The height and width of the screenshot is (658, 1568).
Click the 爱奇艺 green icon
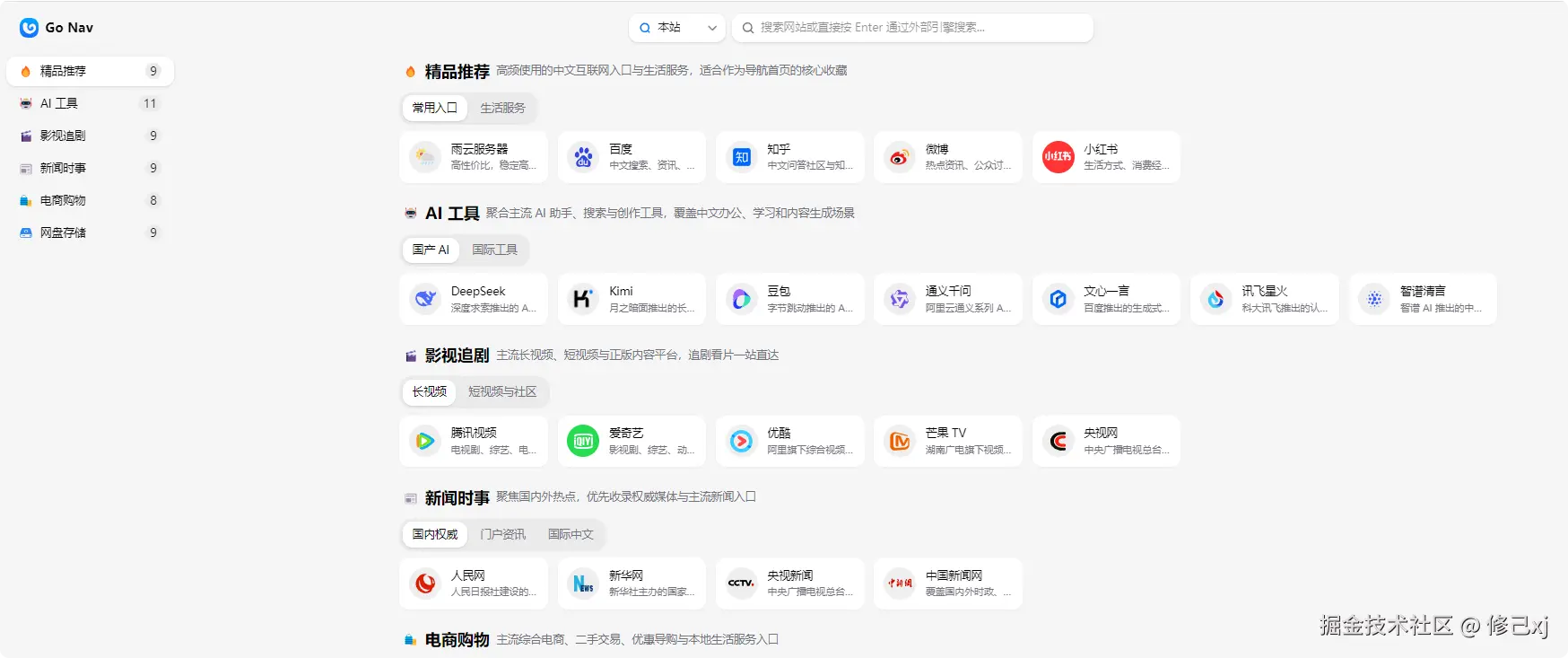[583, 441]
